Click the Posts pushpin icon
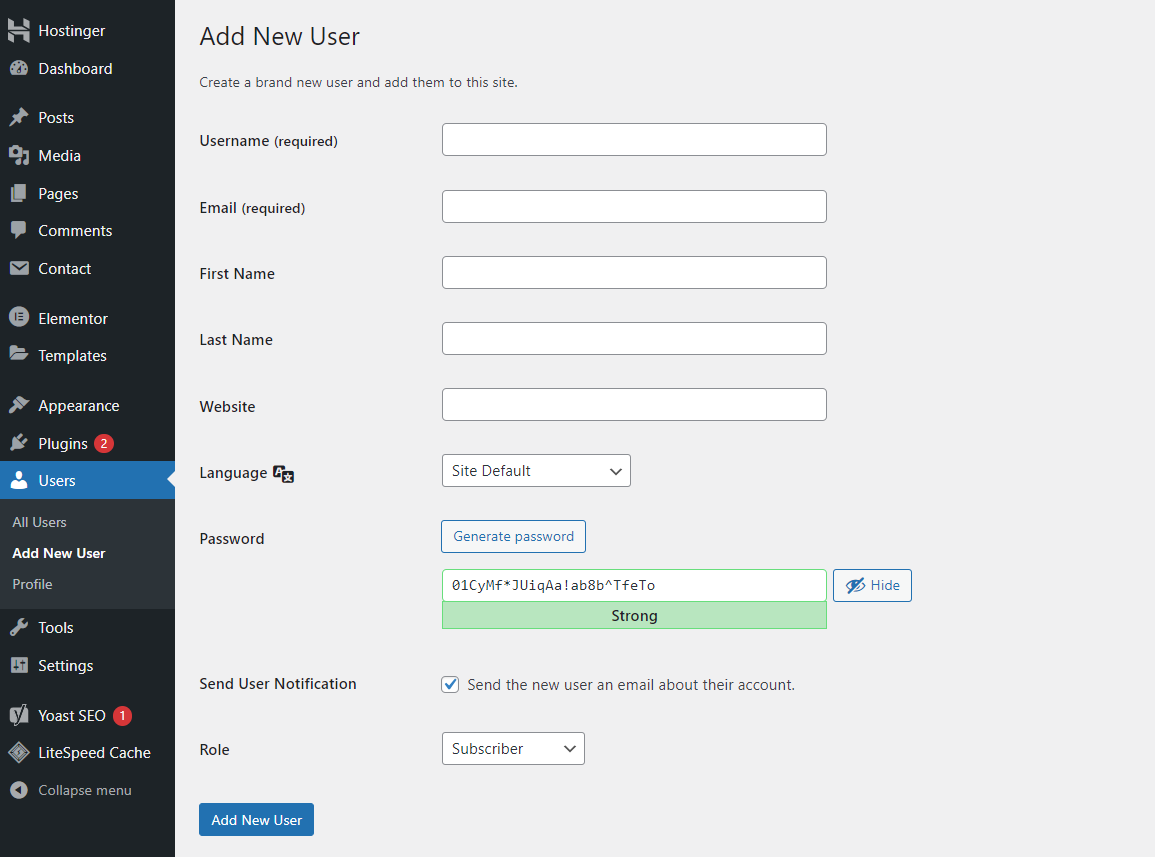This screenshot has width=1155, height=857. [x=19, y=118]
